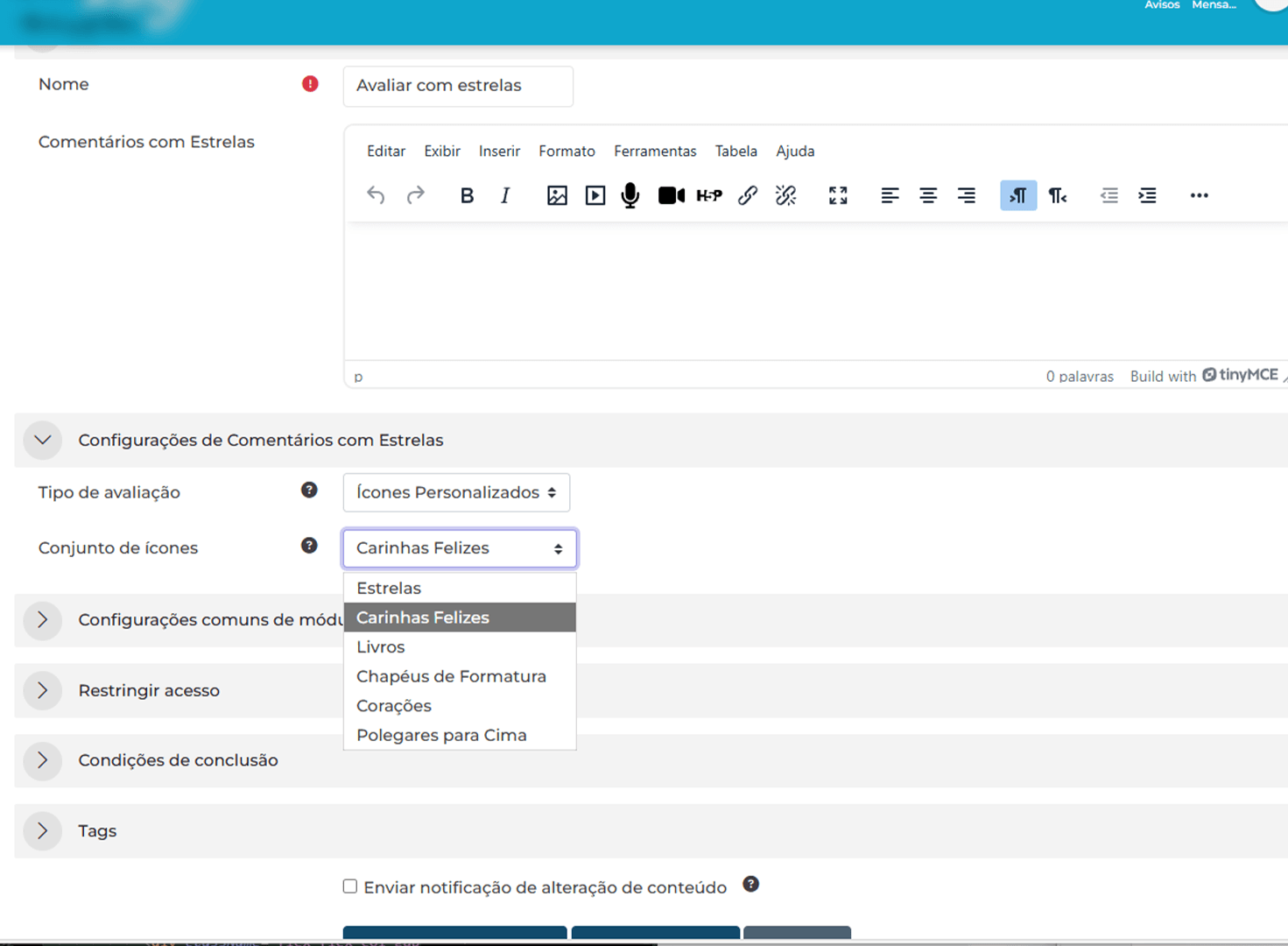Click help icon beside Conjunto de ícones

pos(309,546)
